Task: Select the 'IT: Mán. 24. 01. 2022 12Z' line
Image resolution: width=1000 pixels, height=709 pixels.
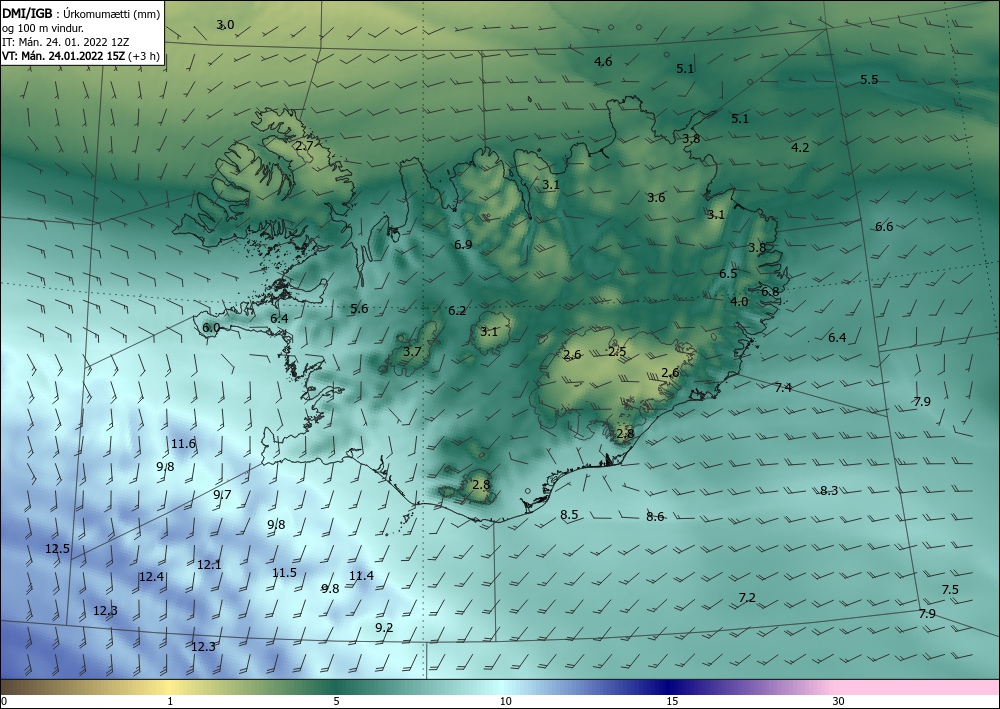Action: coord(65,42)
